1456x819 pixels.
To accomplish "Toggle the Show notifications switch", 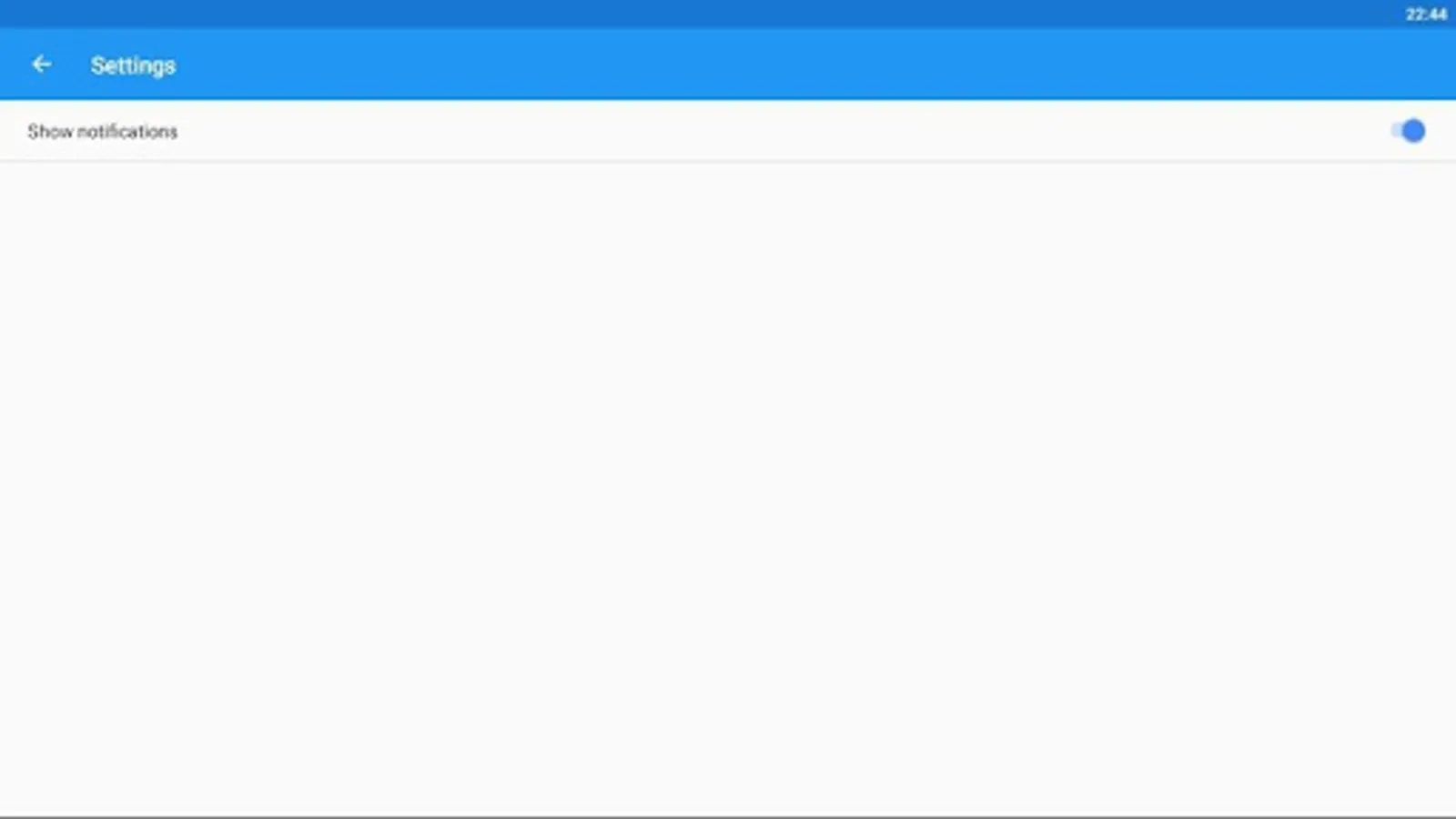I will (x=1408, y=131).
